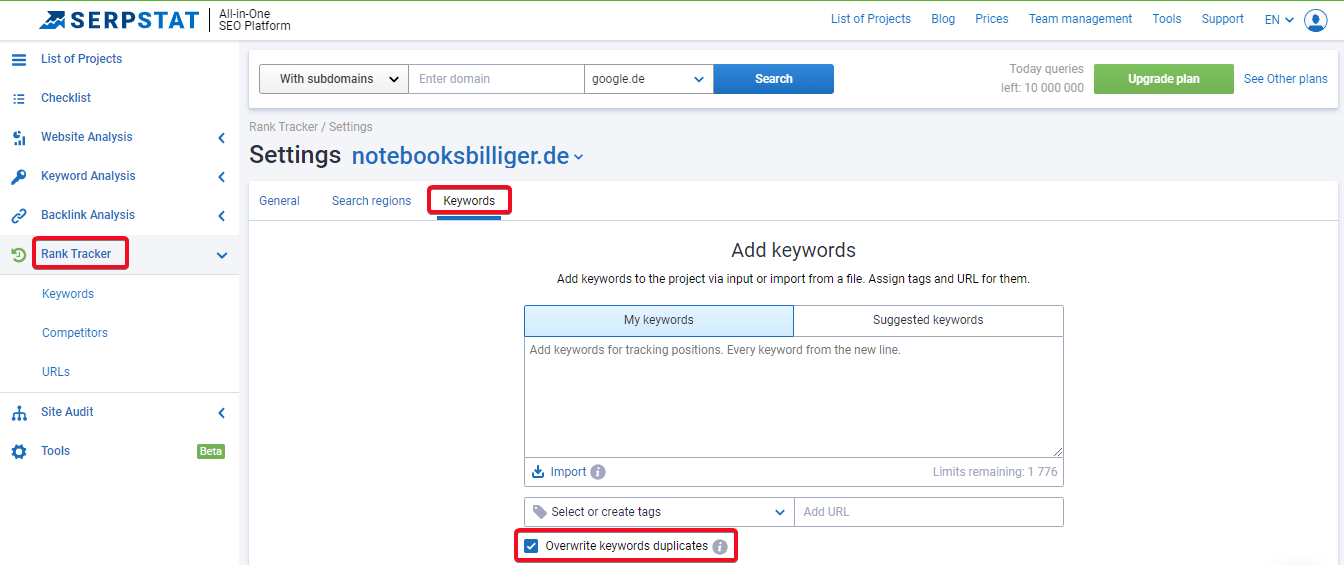1344x565 pixels.
Task: Open the See Other plans link
Action: pos(1286,79)
